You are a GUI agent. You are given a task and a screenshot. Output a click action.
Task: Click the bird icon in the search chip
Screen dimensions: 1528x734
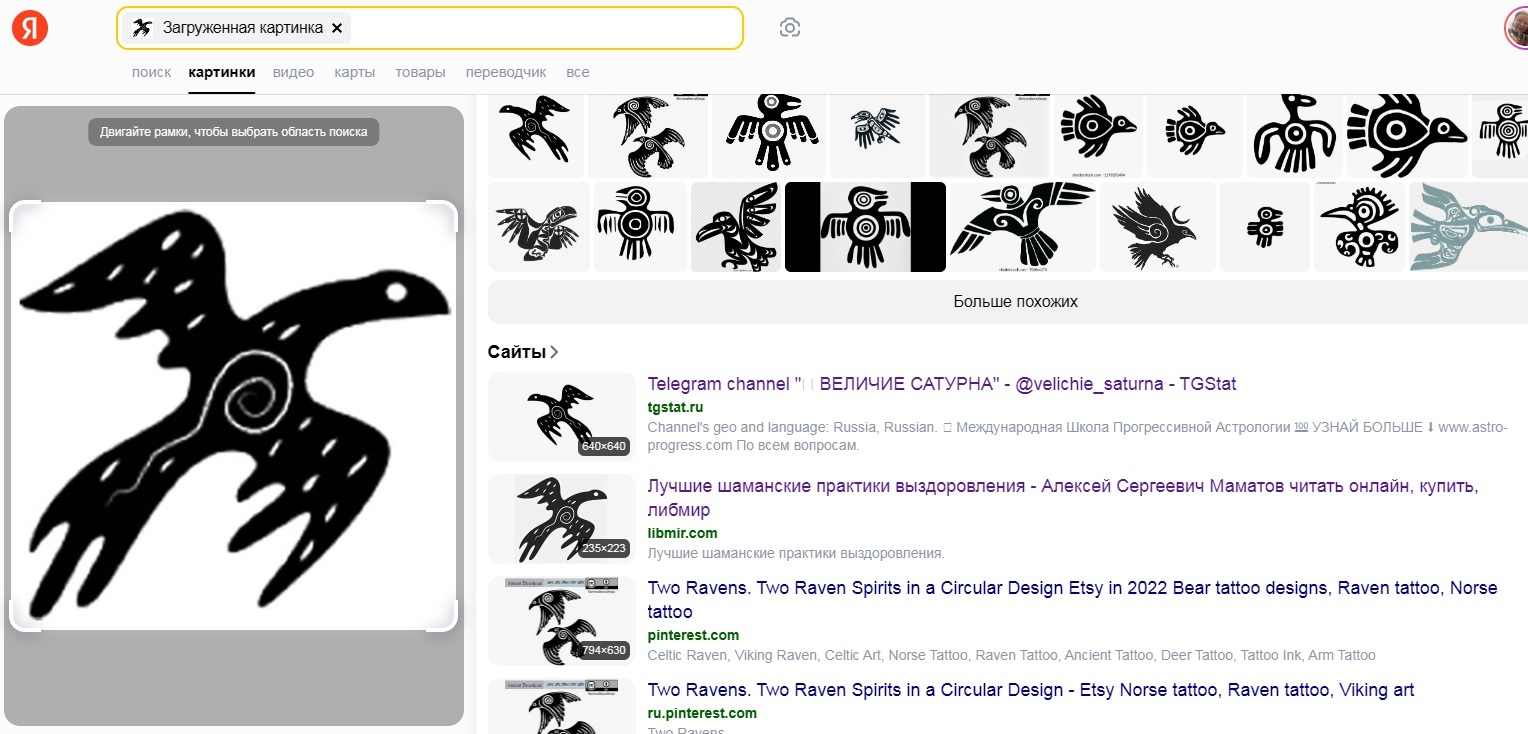(143, 28)
